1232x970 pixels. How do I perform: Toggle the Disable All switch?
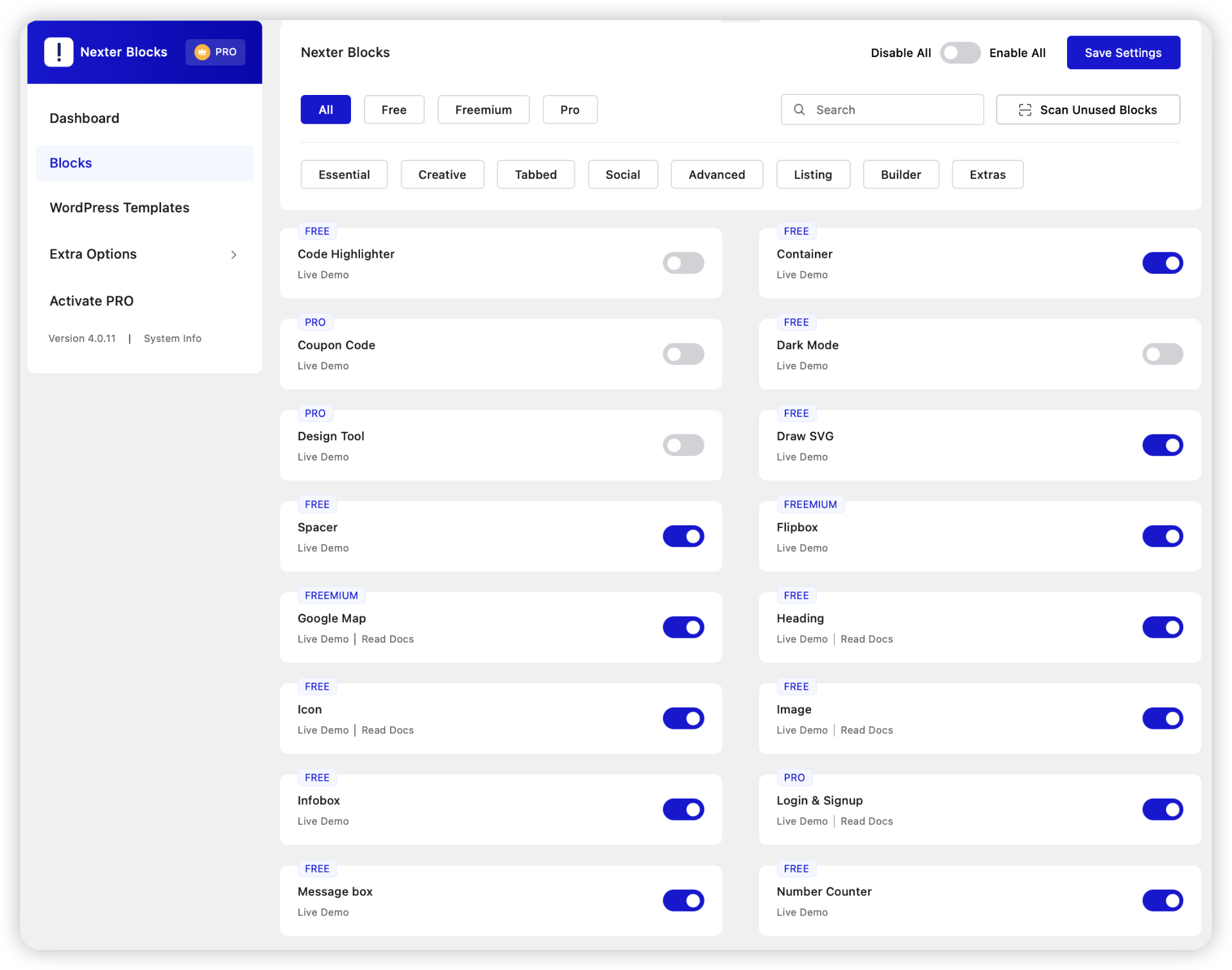(960, 53)
